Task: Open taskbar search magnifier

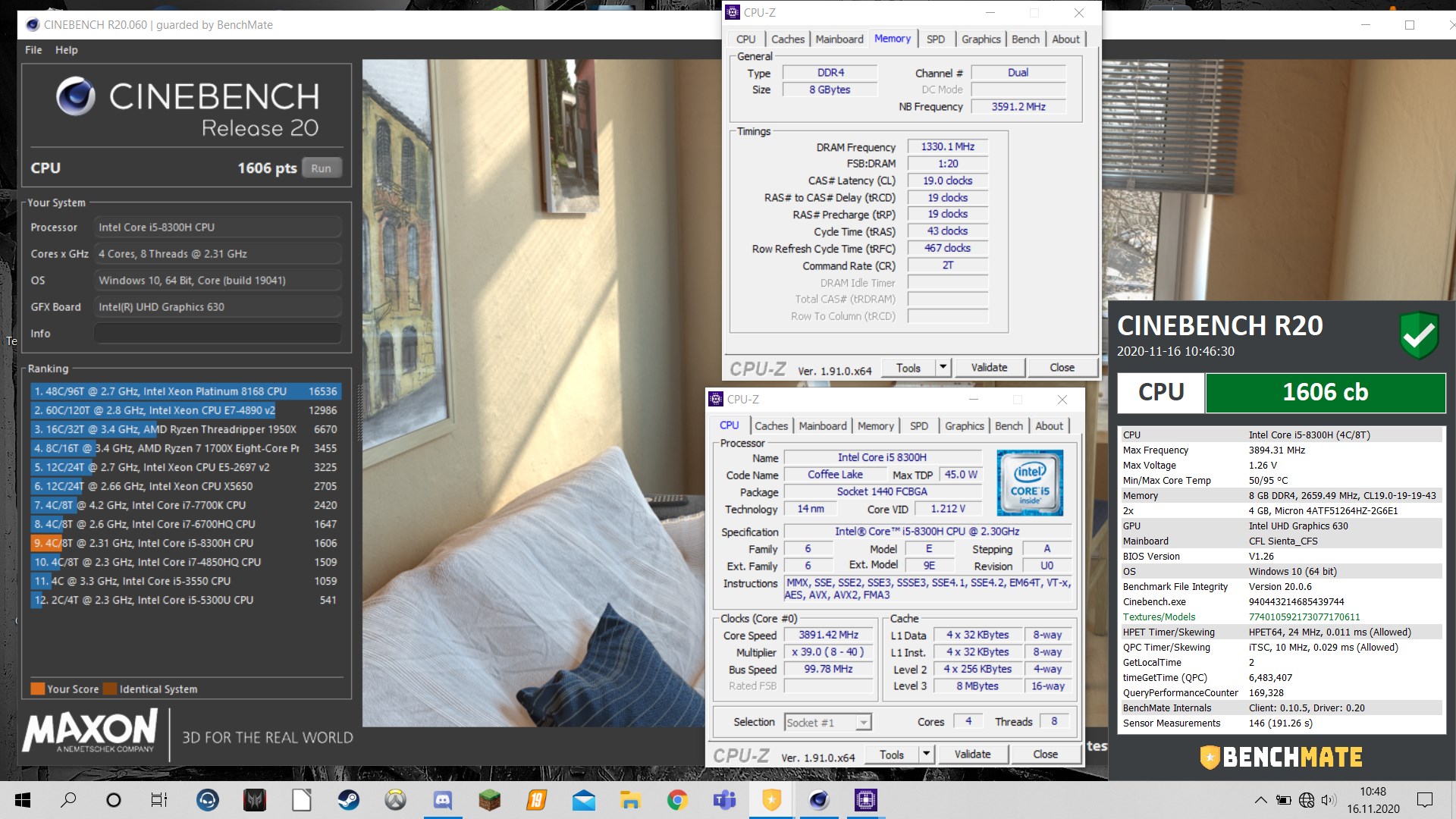Action: click(68, 800)
